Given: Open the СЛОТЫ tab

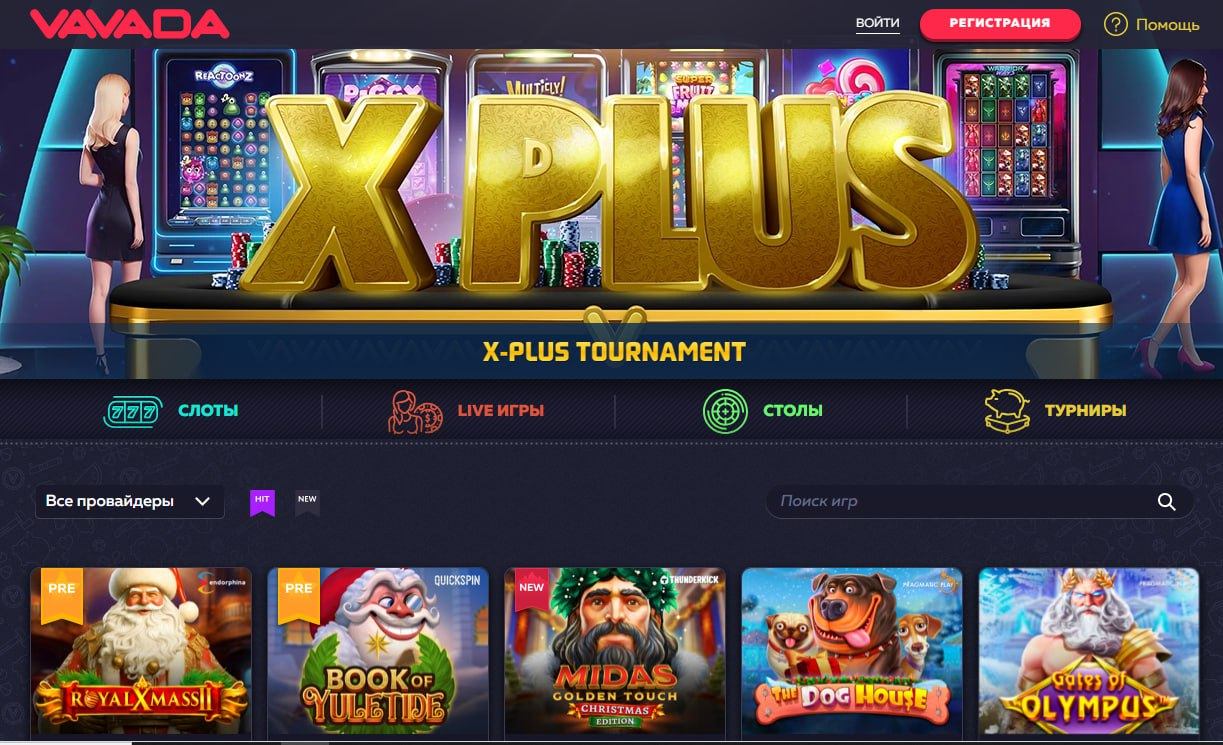Looking at the screenshot, I should [208, 410].
